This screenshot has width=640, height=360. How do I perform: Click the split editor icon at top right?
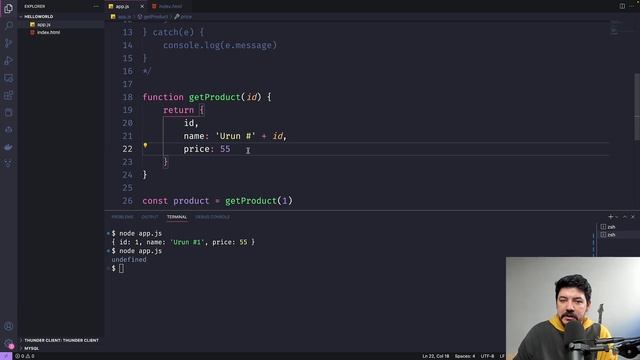point(622,6)
